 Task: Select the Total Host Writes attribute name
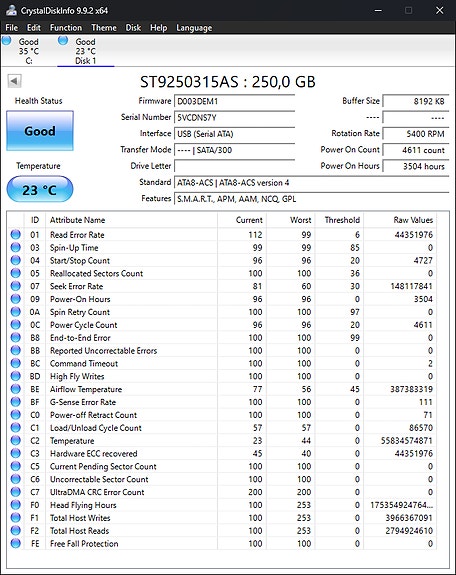80,518
